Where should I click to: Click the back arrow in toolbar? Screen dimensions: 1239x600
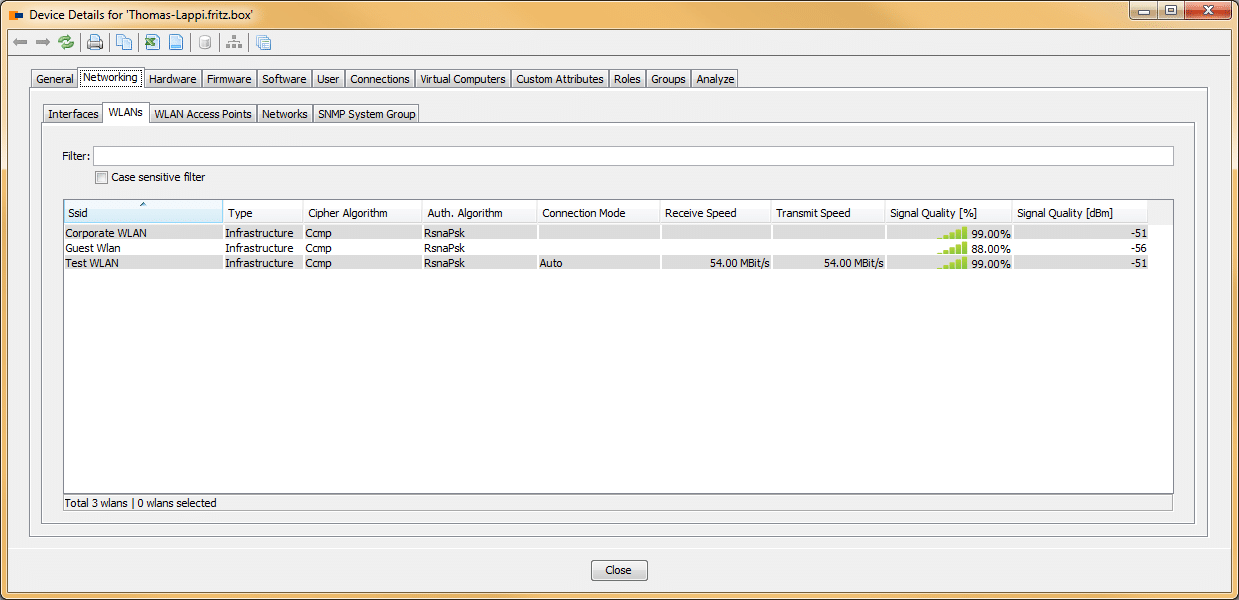[x=20, y=42]
